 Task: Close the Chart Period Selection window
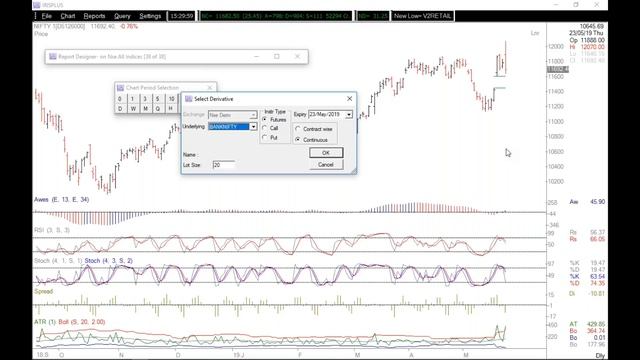pyautogui.click(x=210, y=88)
